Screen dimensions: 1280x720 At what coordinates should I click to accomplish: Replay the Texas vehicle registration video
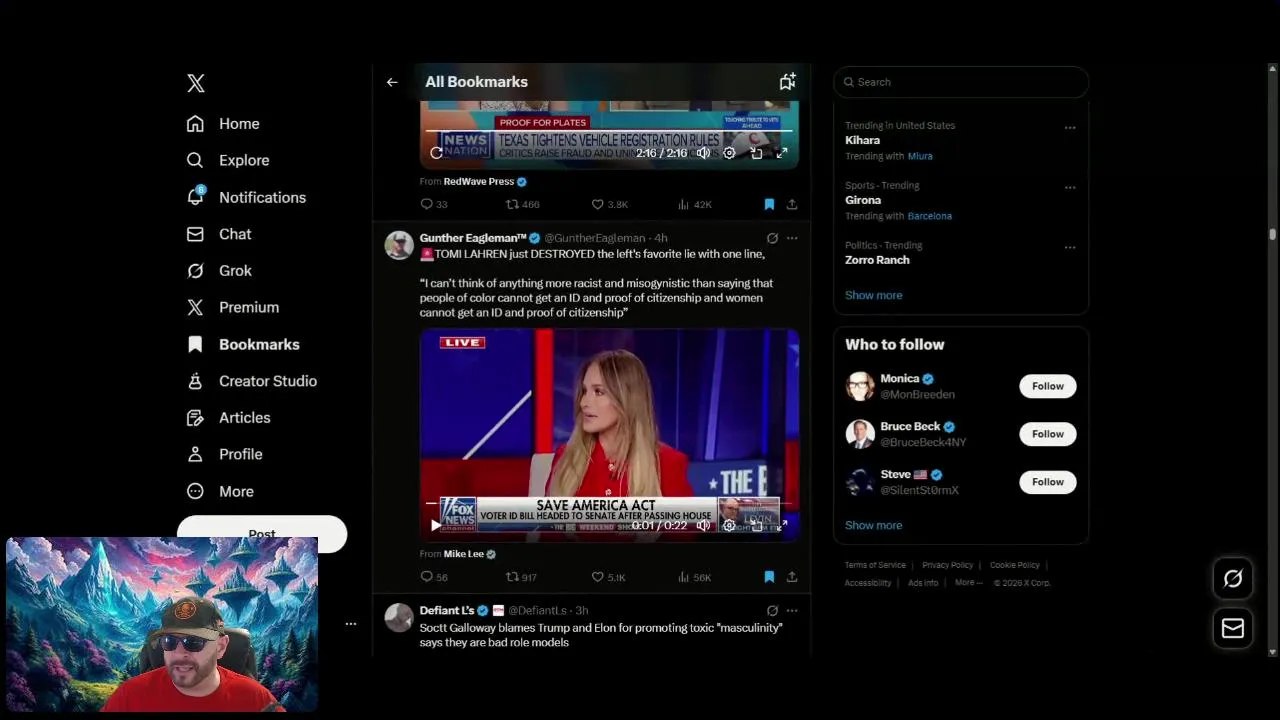coord(436,153)
